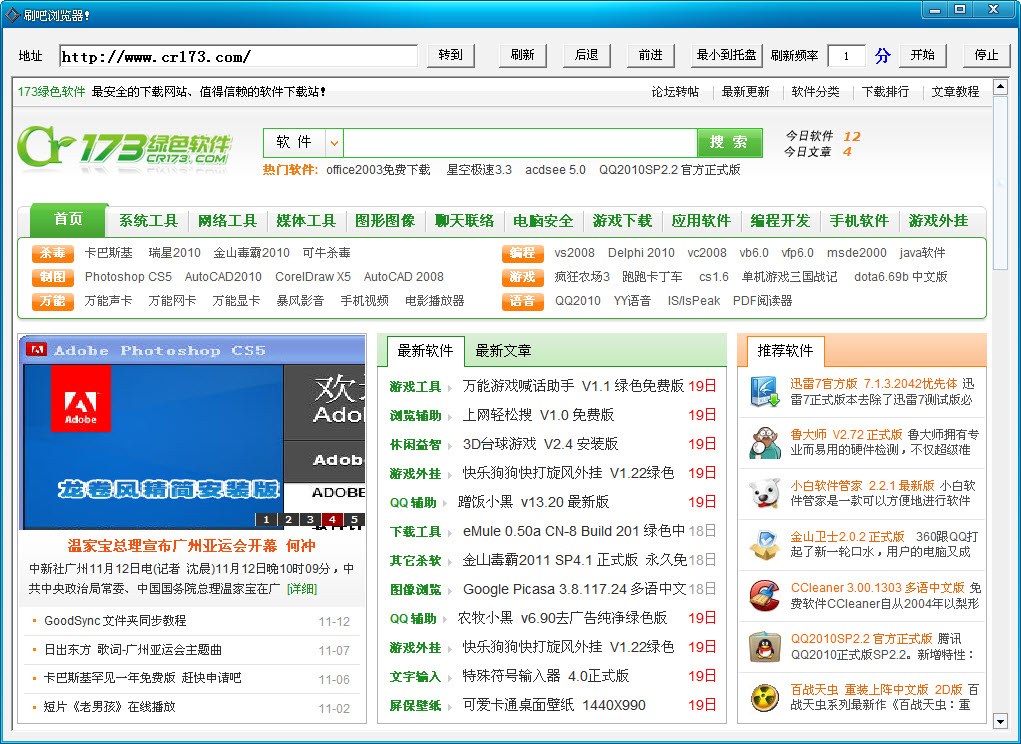Click the 刷新频率 refresh rate input

tap(846, 57)
